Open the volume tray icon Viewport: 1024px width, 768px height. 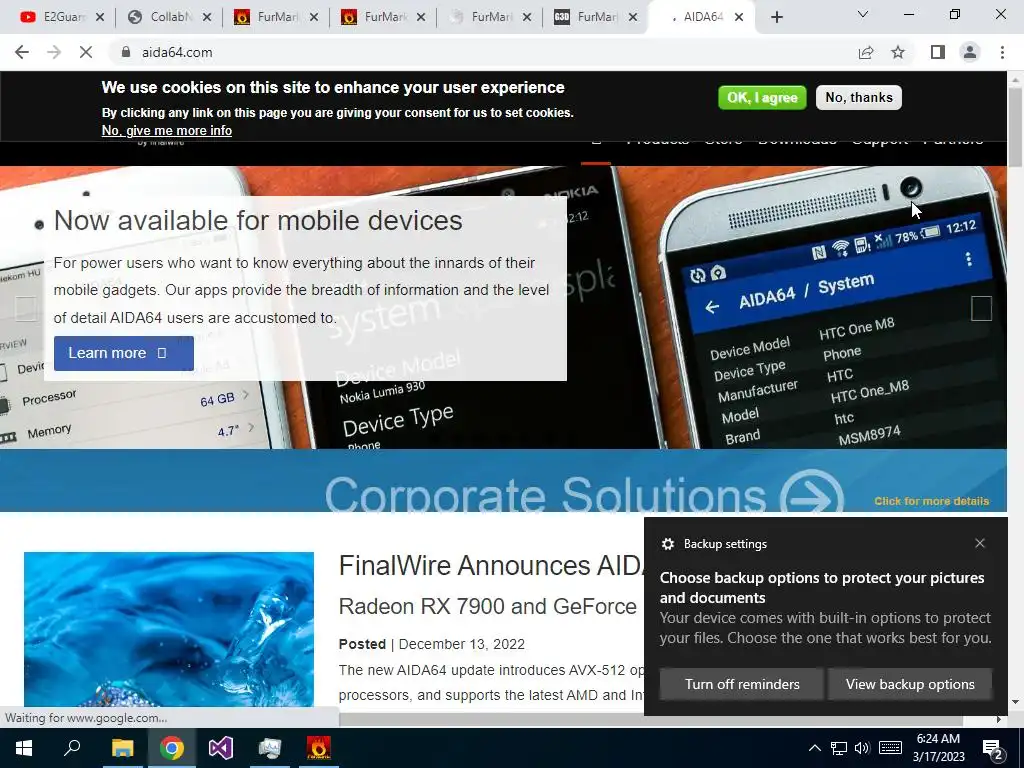[862, 748]
